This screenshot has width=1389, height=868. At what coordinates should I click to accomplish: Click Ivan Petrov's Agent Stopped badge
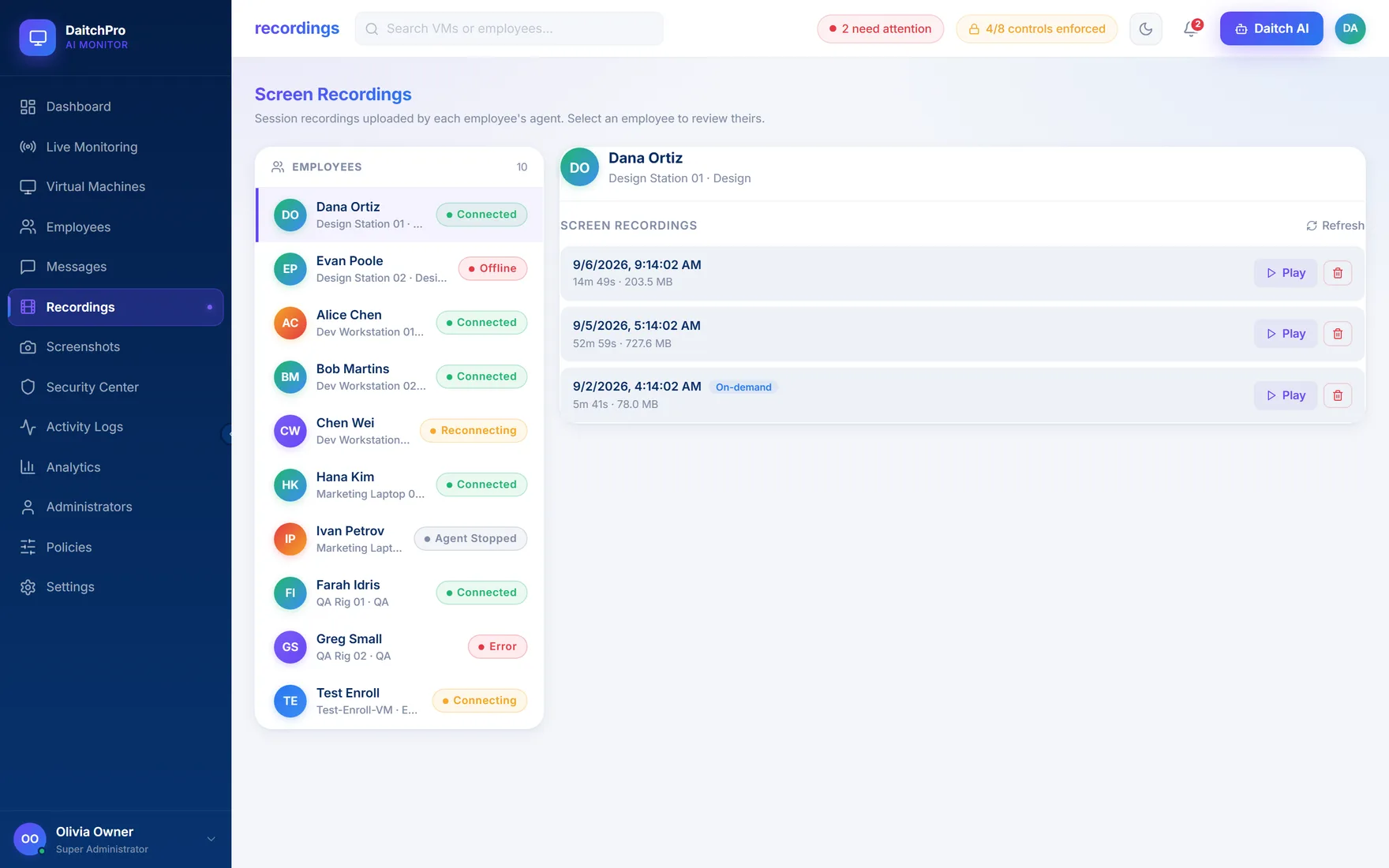[470, 538]
